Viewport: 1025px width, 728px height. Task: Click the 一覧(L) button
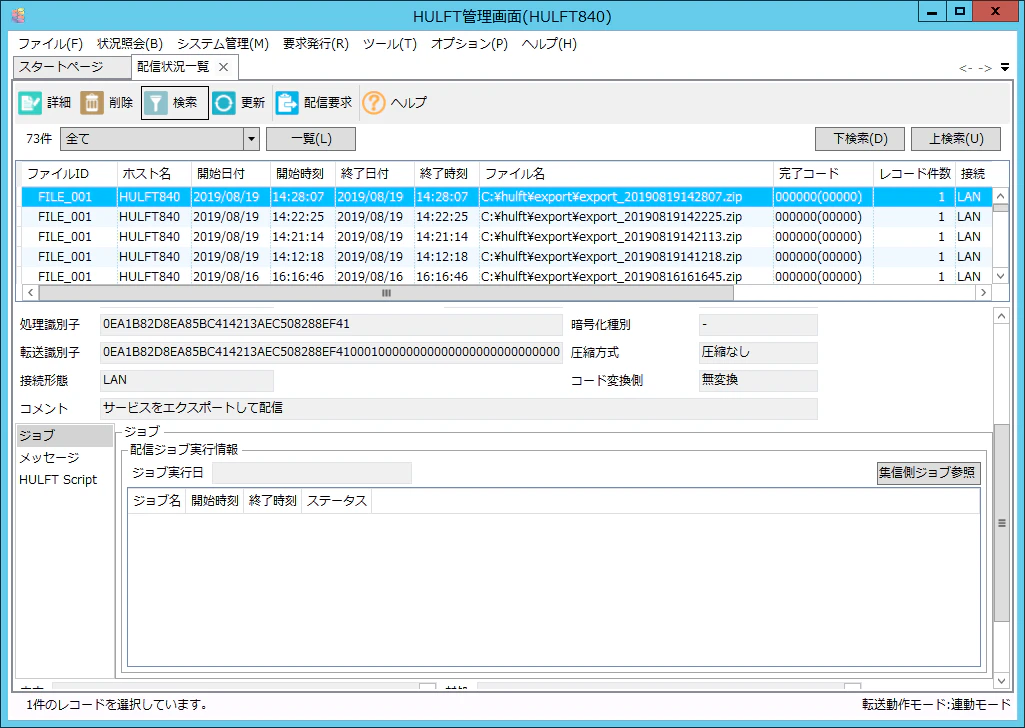[311, 139]
